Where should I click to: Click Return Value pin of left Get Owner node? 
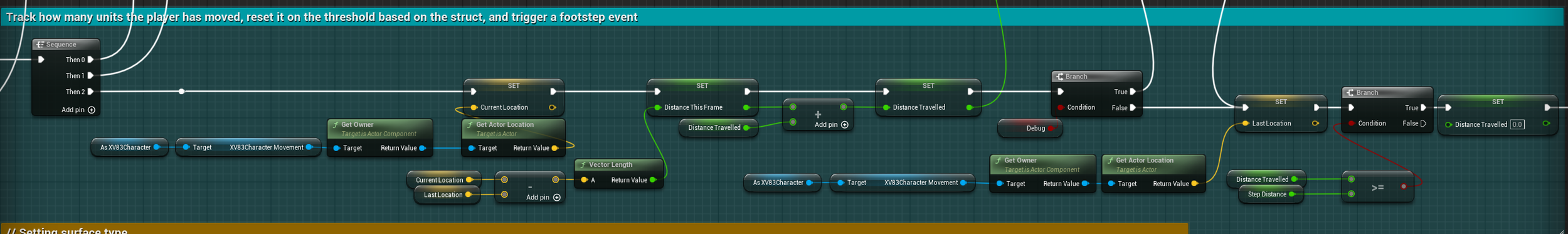click(422, 148)
